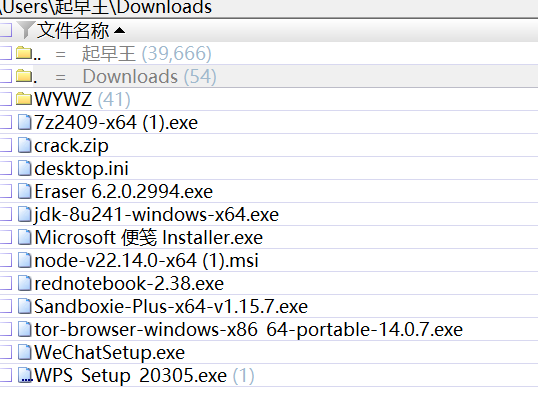The height and width of the screenshot is (394, 538).
Task: Click the Downloads current folder icon
Action: 24,76
